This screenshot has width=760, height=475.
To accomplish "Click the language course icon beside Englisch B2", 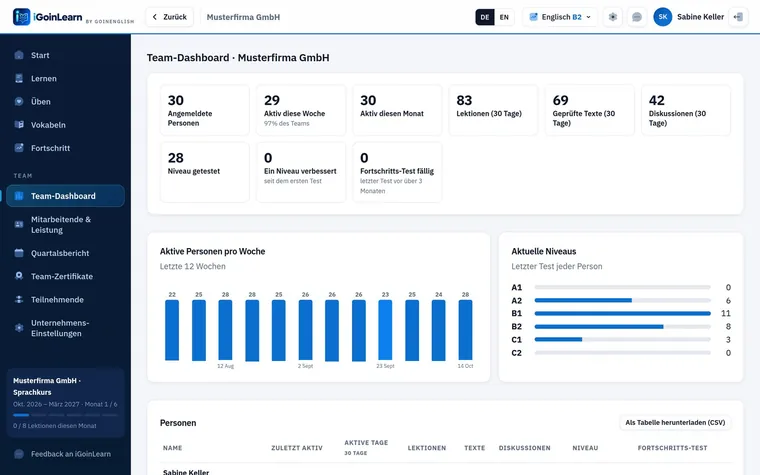I will tap(533, 17).
